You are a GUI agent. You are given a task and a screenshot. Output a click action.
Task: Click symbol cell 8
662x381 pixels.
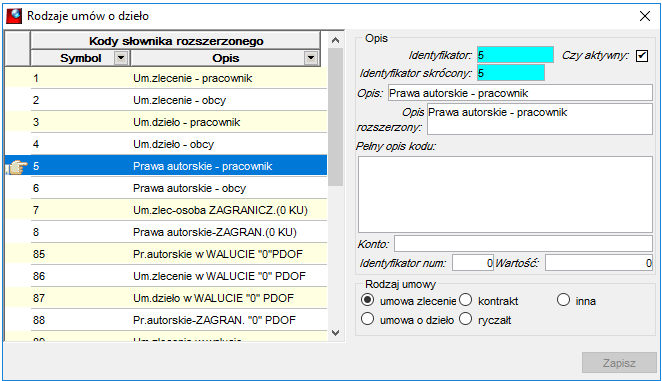80,232
